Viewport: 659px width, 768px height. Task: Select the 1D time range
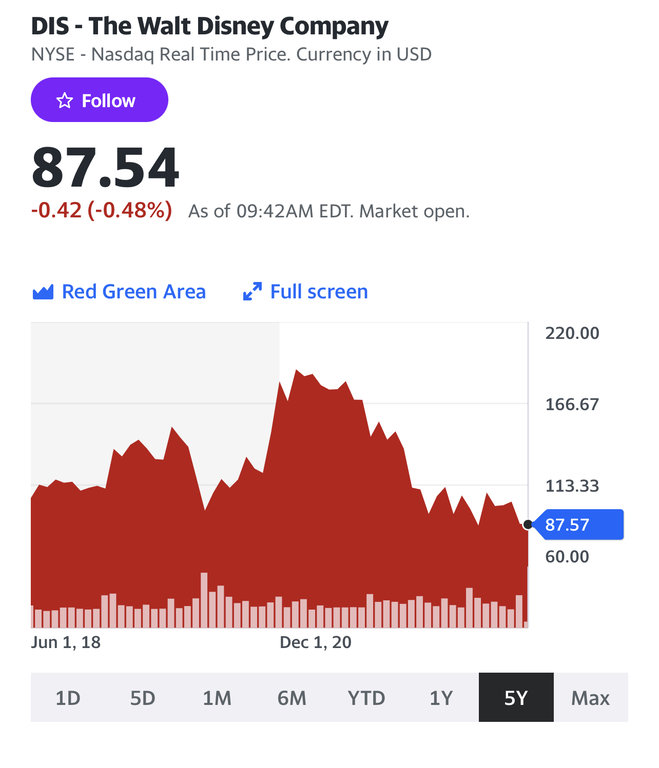pyautogui.click(x=68, y=698)
